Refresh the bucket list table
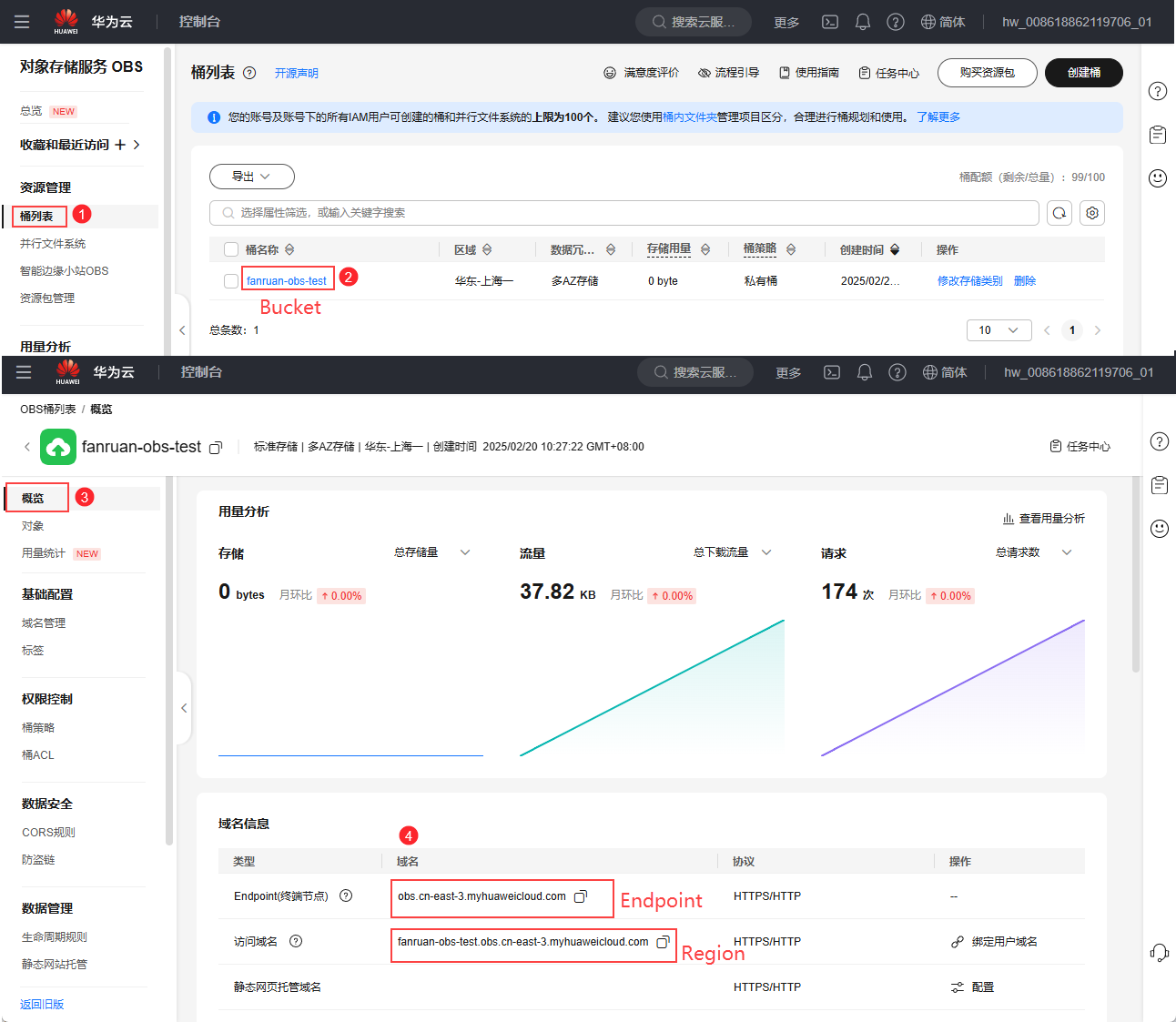The height and width of the screenshot is (1022, 1176). 1059,213
